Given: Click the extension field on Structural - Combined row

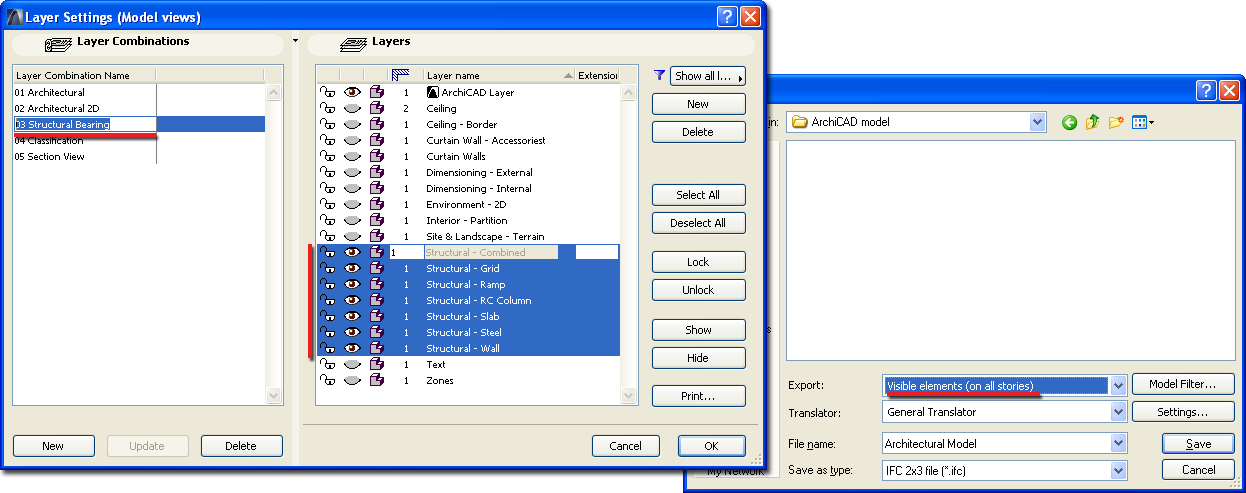Looking at the screenshot, I should tap(597, 253).
